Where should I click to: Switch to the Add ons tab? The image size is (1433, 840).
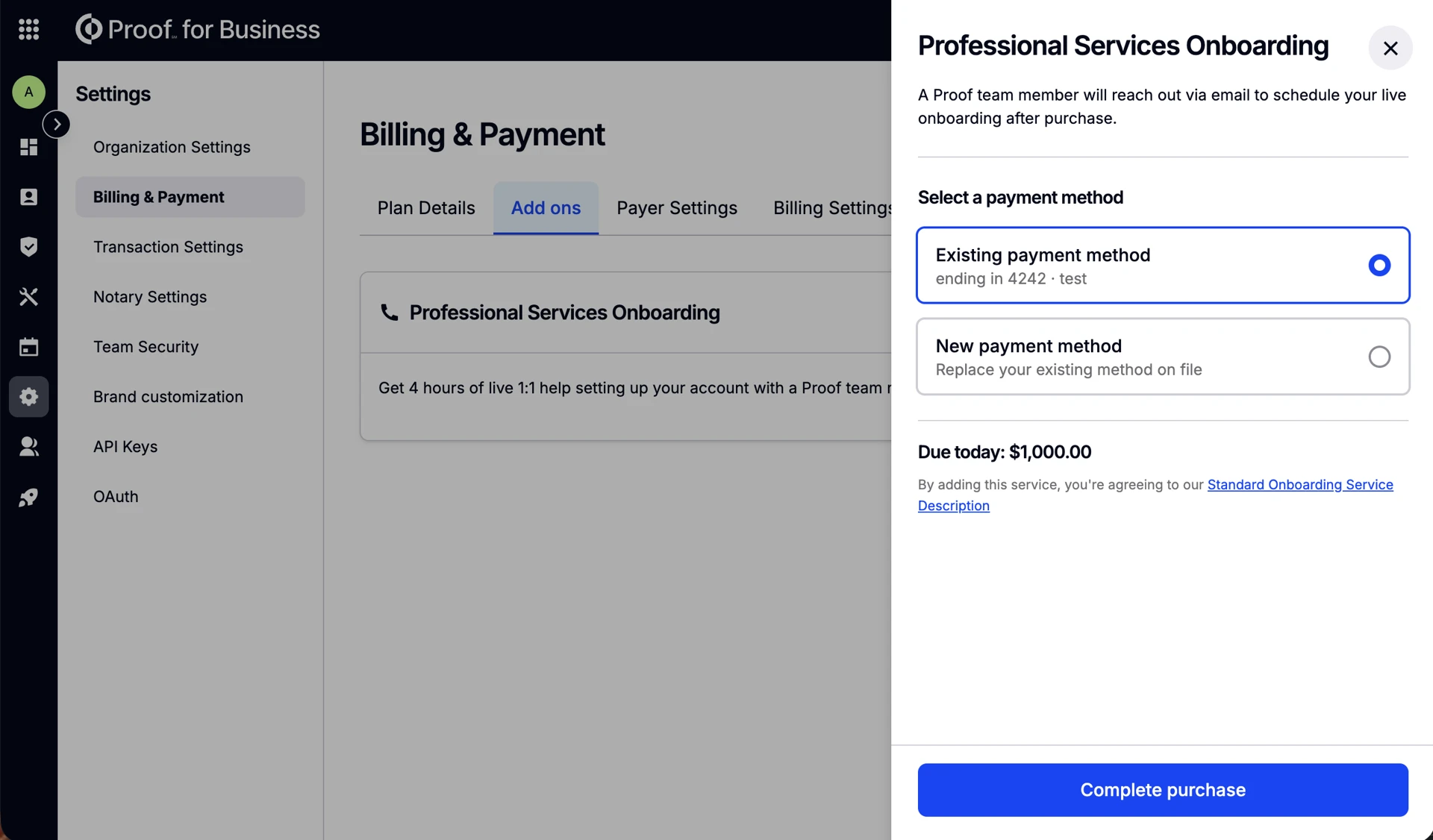[546, 208]
